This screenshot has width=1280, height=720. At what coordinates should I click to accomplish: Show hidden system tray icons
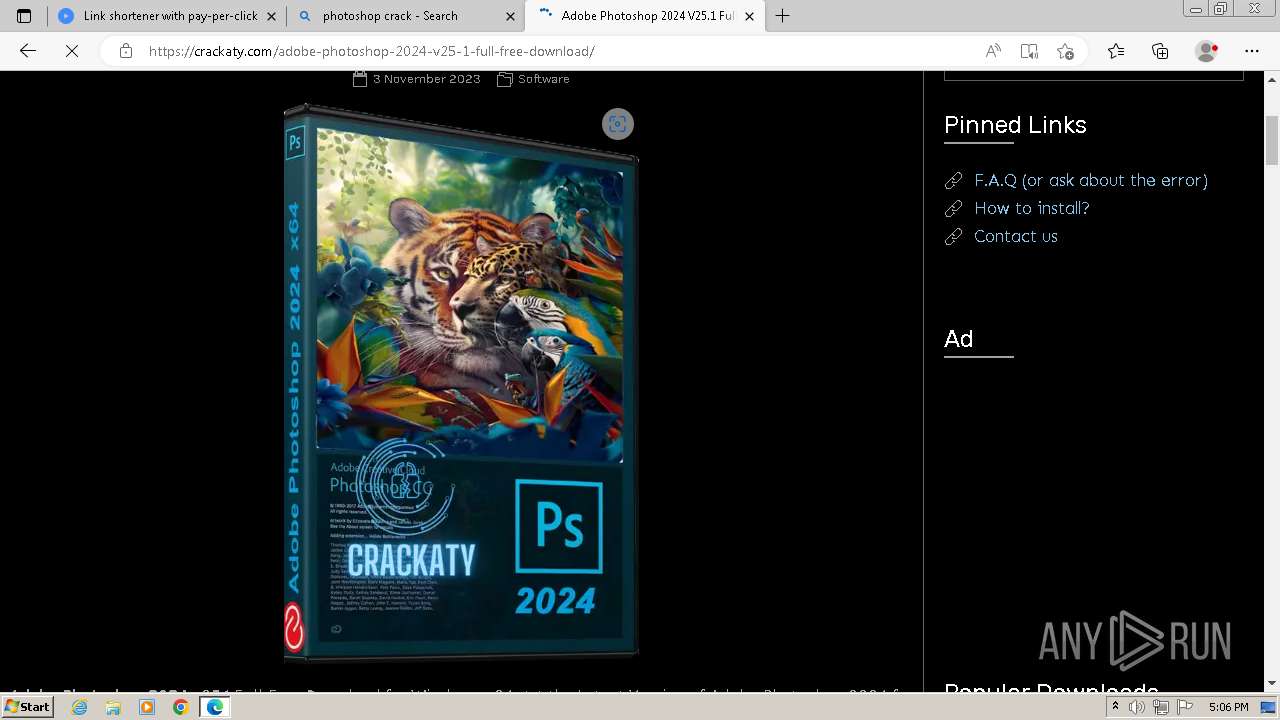coord(1115,707)
